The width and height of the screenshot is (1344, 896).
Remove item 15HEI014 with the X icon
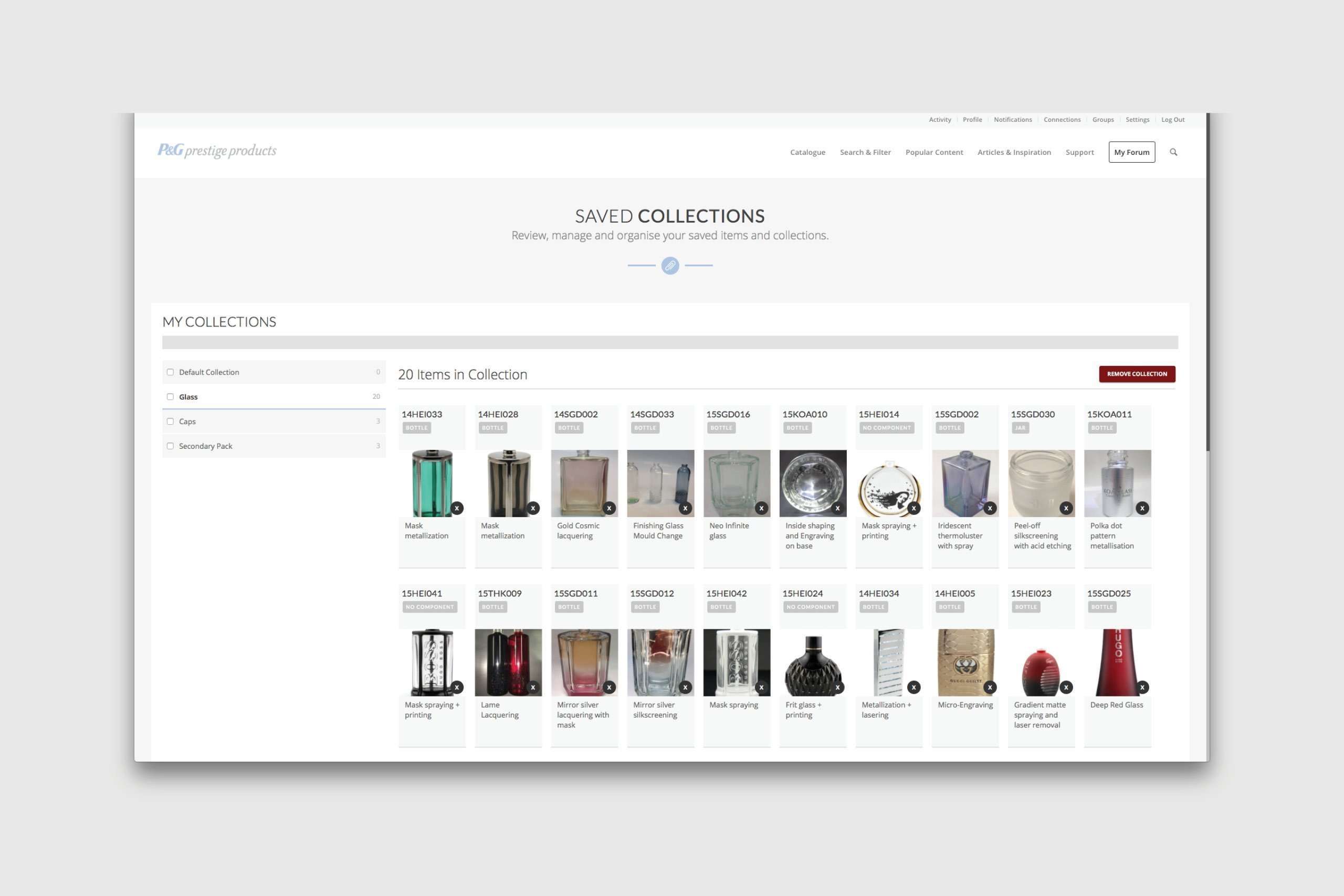pos(913,508)
